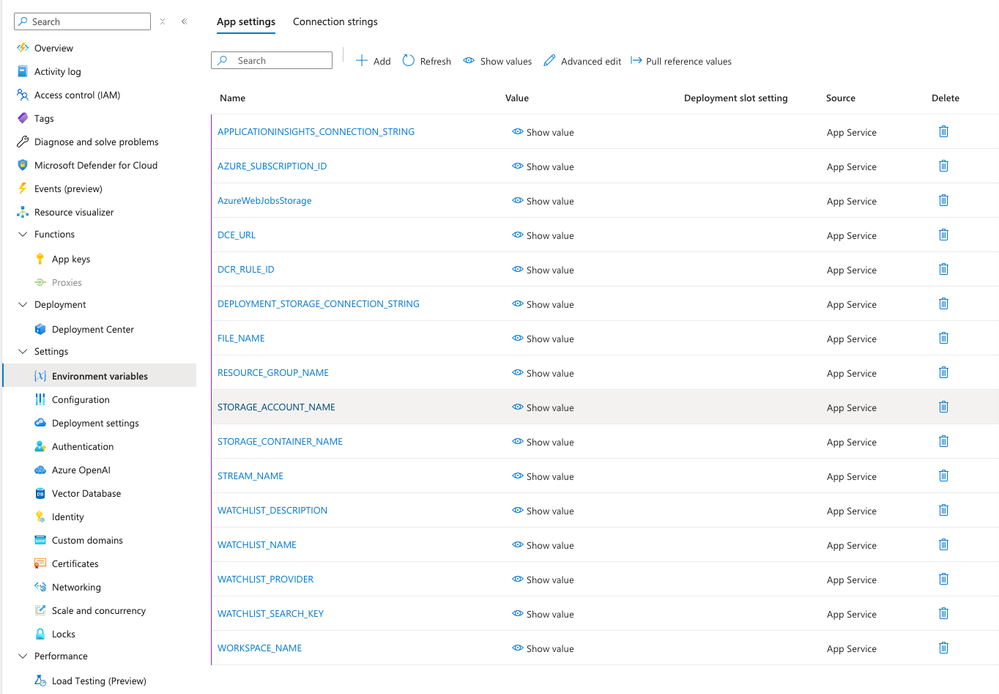
Task: Collapse the Functions section
Action: pos(22,235)
